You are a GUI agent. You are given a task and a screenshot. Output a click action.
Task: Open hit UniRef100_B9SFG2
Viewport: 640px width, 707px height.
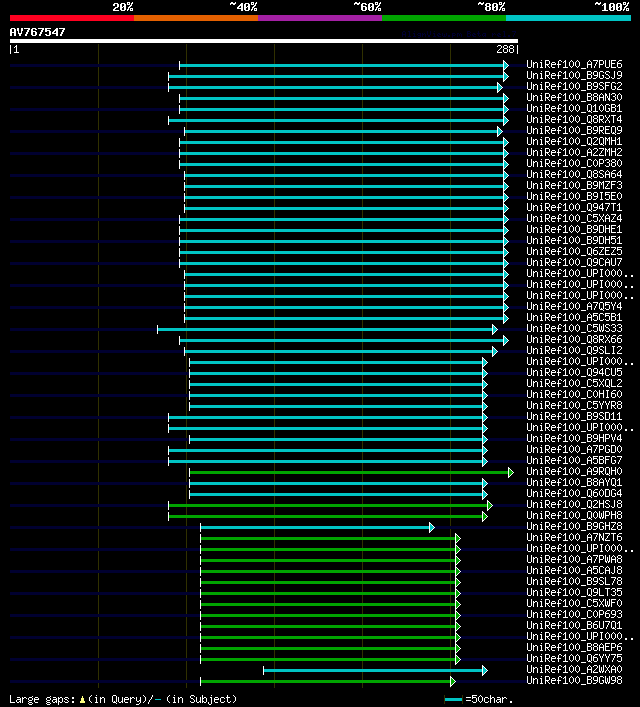click(x=574, y=86)
